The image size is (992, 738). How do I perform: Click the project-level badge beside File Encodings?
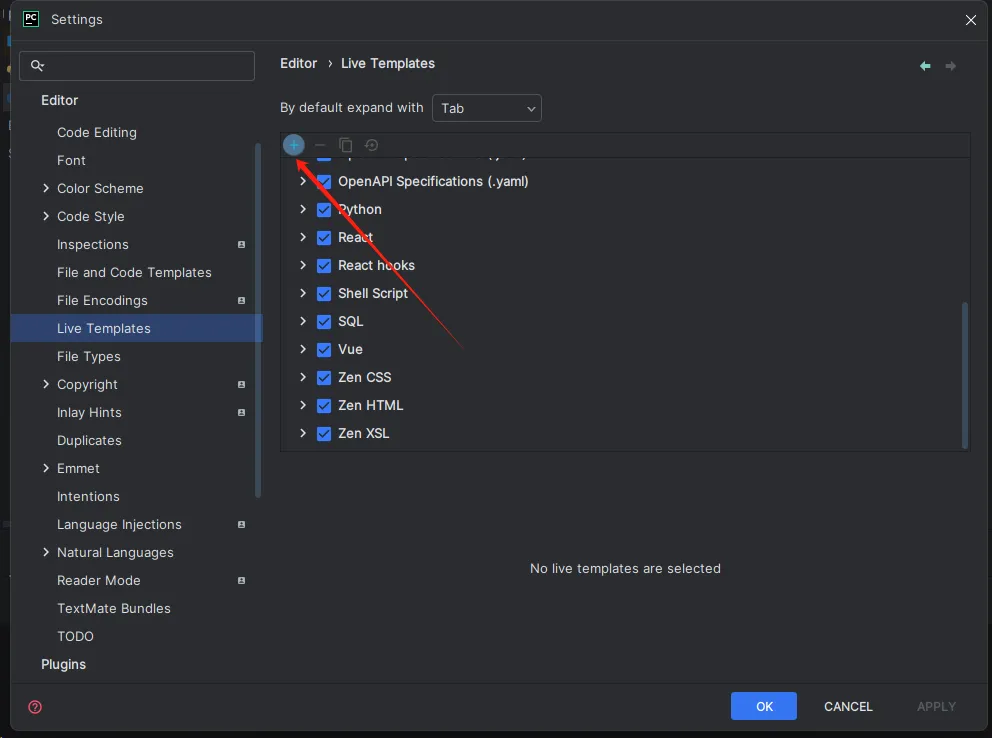pyautogui.click(x=241, y=300)
